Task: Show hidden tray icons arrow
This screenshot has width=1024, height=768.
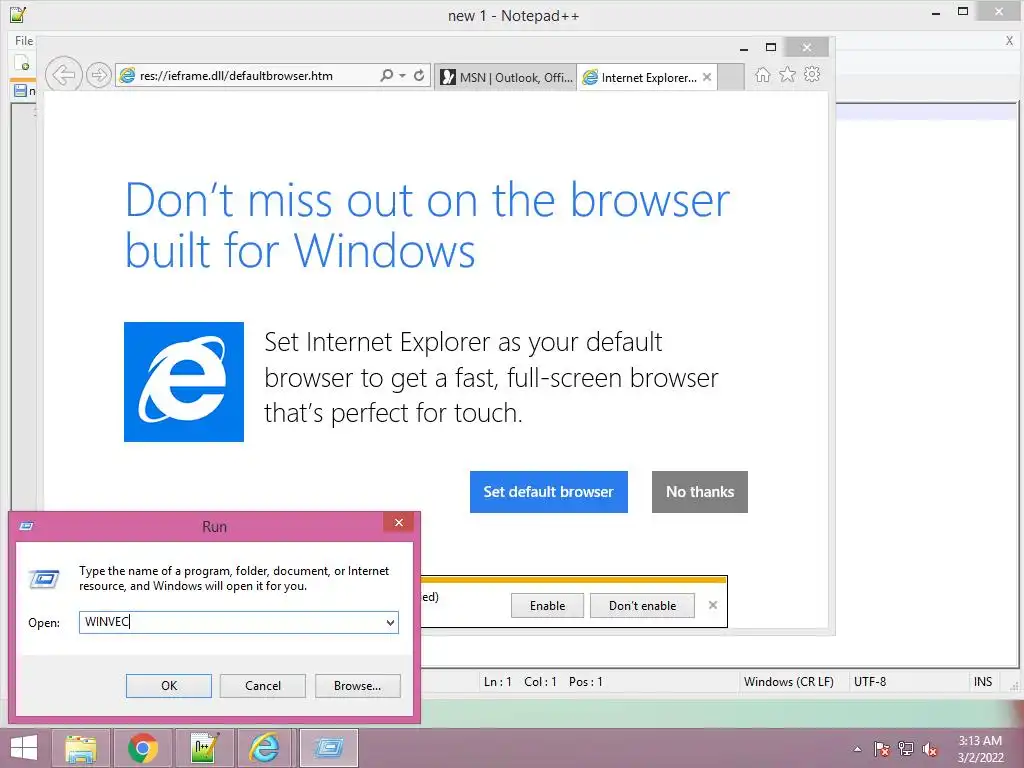Action: click(x=857, y=749)
